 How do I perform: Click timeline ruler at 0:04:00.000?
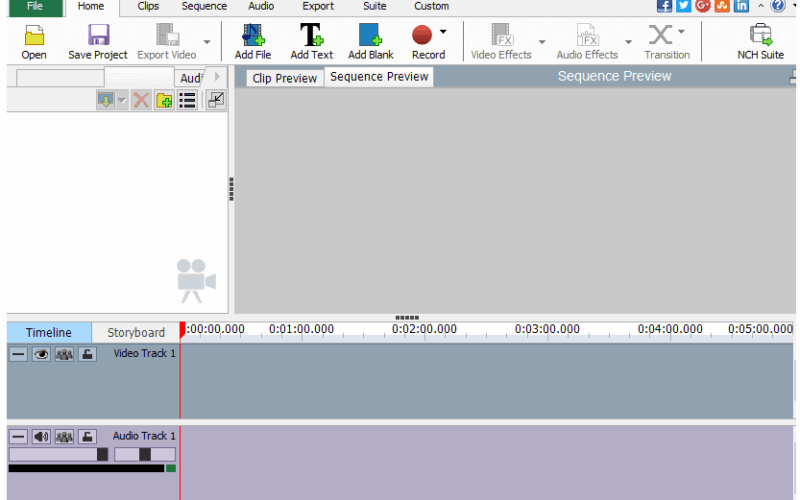[x=670, y=329]
